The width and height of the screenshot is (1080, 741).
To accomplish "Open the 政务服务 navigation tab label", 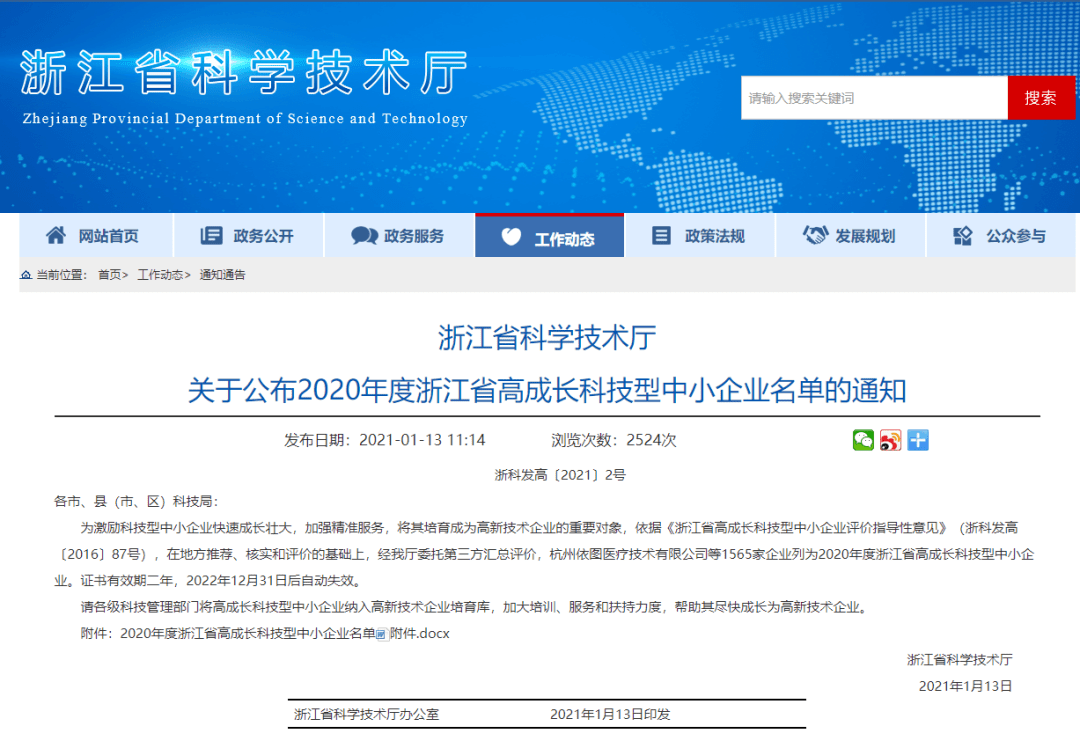I will 413,237.
